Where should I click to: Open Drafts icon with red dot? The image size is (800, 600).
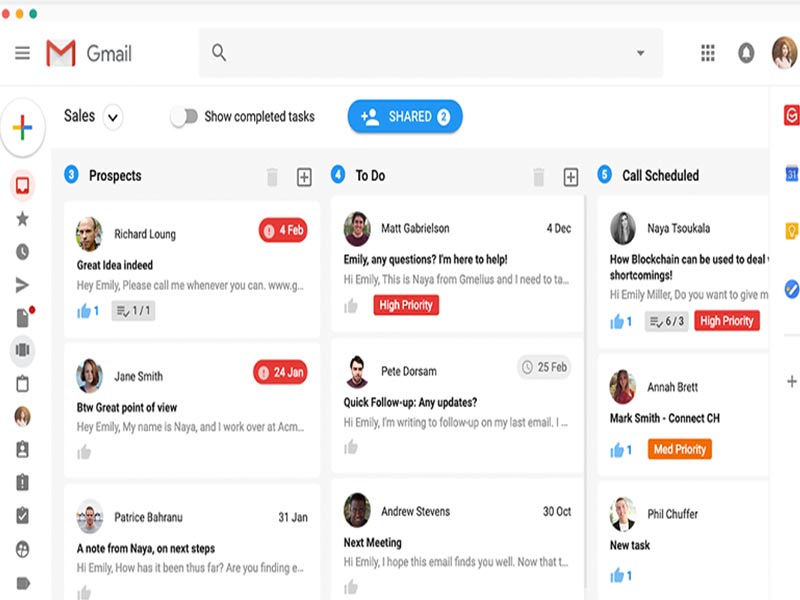23,317
